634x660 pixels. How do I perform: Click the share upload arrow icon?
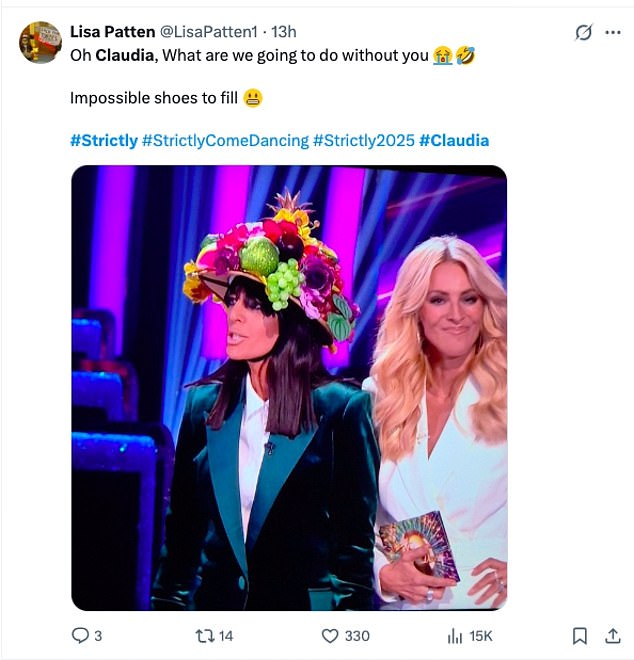click(612, 635)
